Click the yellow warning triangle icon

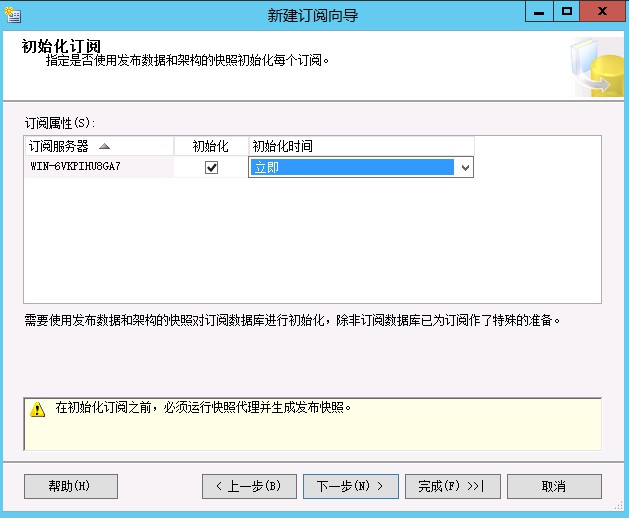tap(38, 409)
